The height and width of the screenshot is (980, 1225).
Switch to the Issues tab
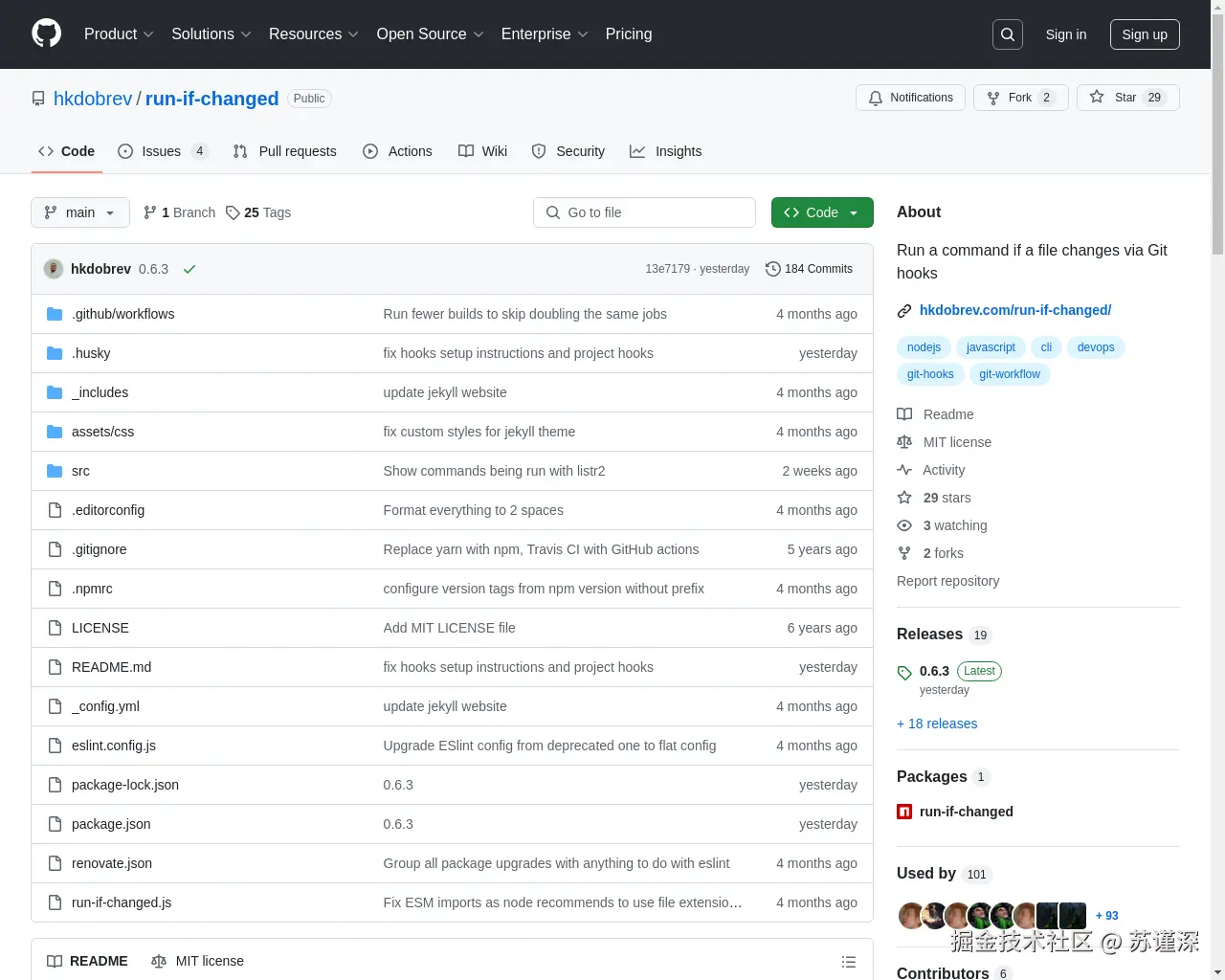point(163,151)
